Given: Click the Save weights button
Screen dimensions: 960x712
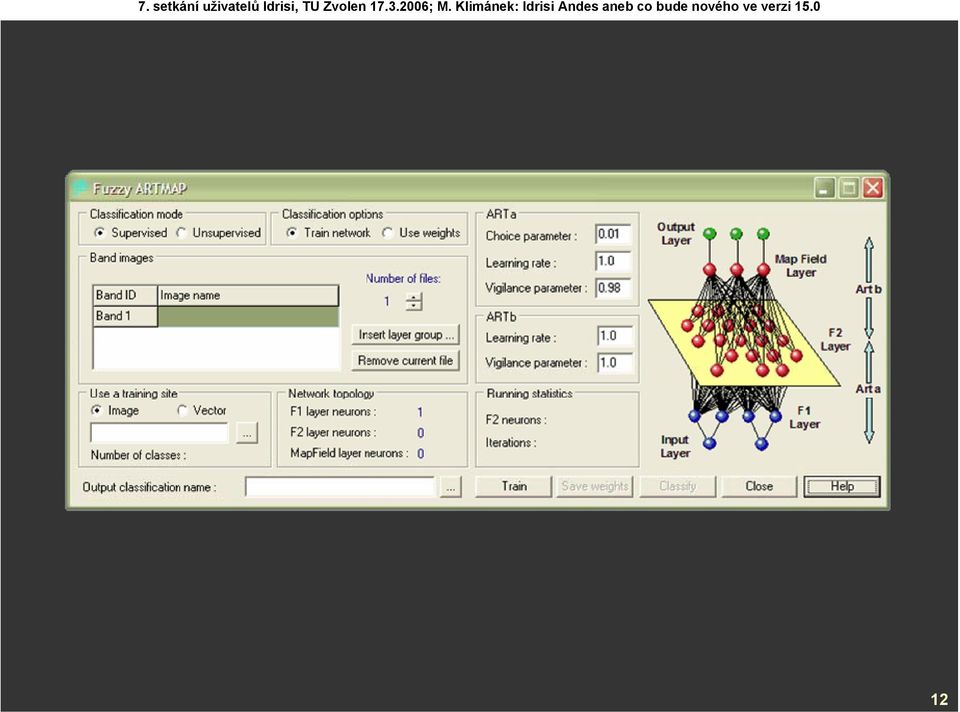Looking at the screenshot, I should pyautogui.click(x=594, y=487).
